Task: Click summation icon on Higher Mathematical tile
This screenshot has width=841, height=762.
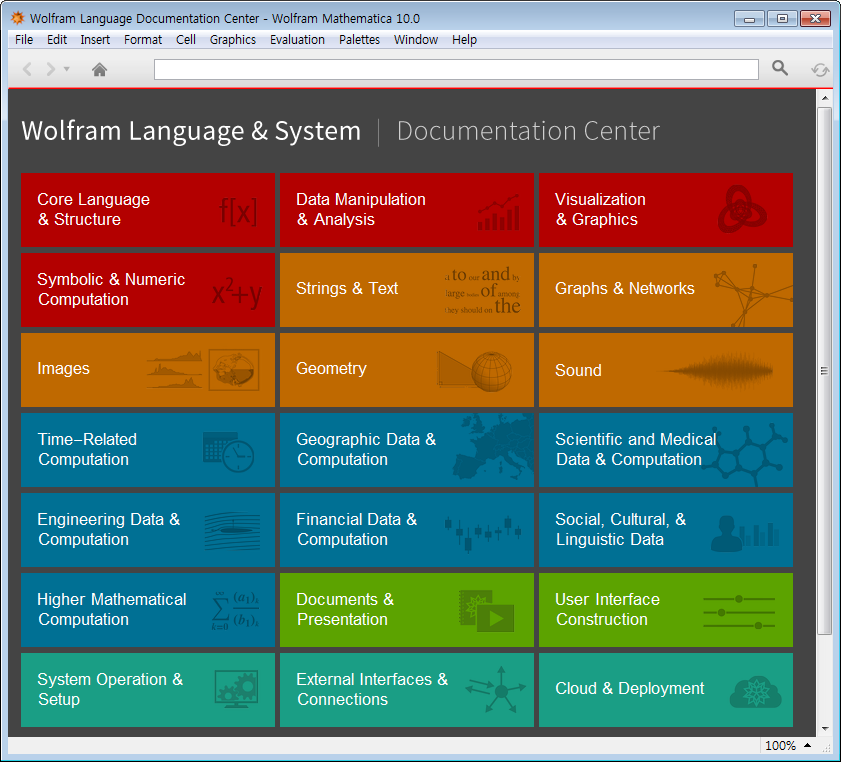Action: coord(236,611)
